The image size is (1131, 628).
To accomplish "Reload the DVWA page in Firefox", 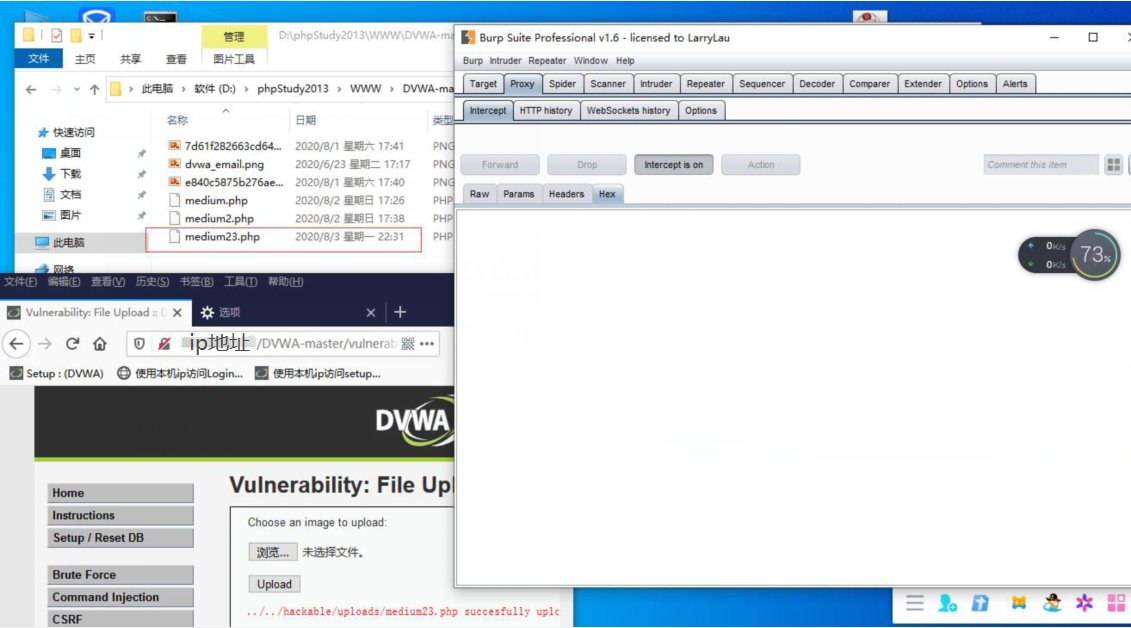I will click(72, 344).
